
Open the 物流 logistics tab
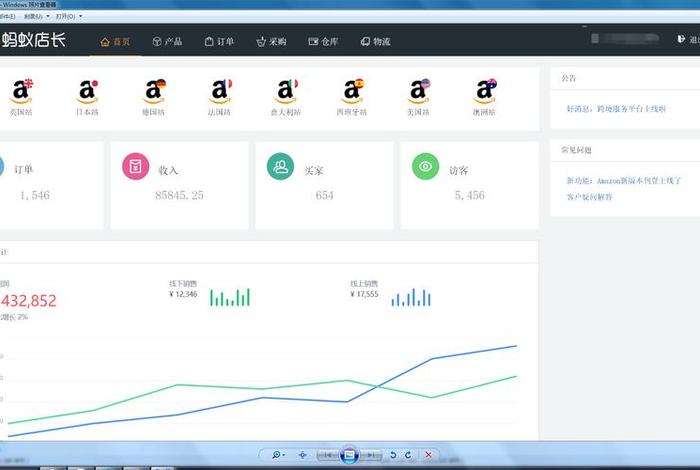[375, 42]
